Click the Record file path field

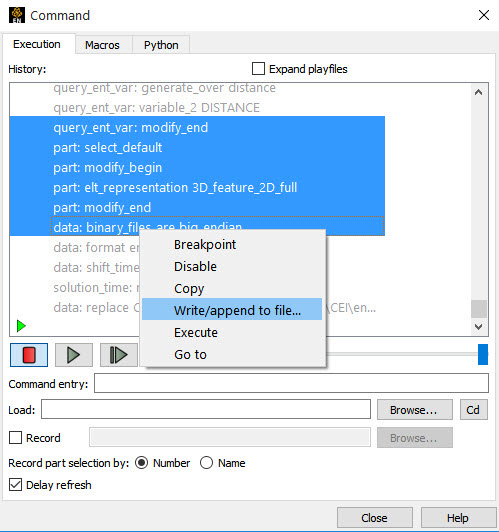pyautogui.click(x=230, y=437)
